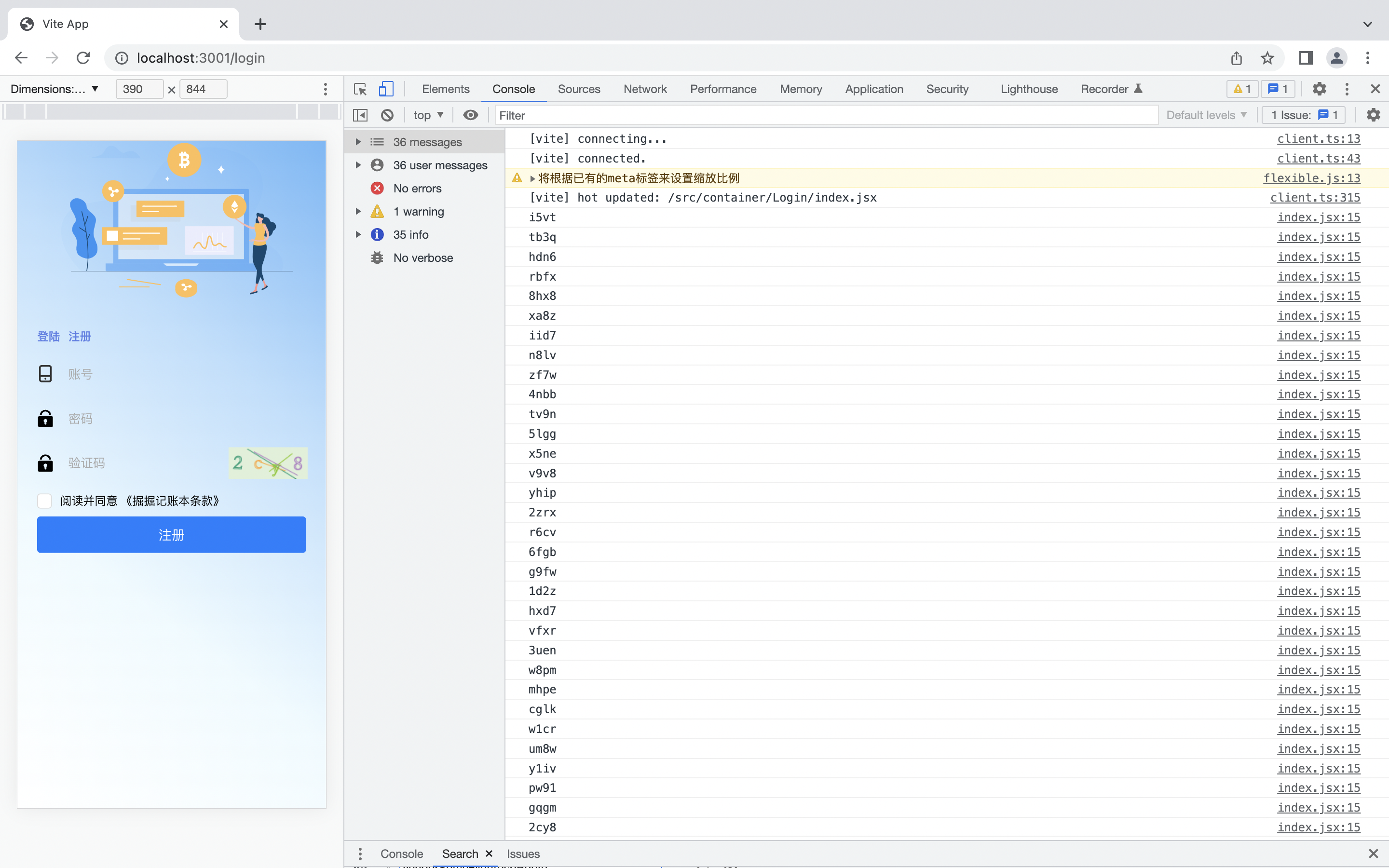Open device toolbar more options menu
Image resolution: width=1389 pixels, height=868 pixels.
pos(326,89)
